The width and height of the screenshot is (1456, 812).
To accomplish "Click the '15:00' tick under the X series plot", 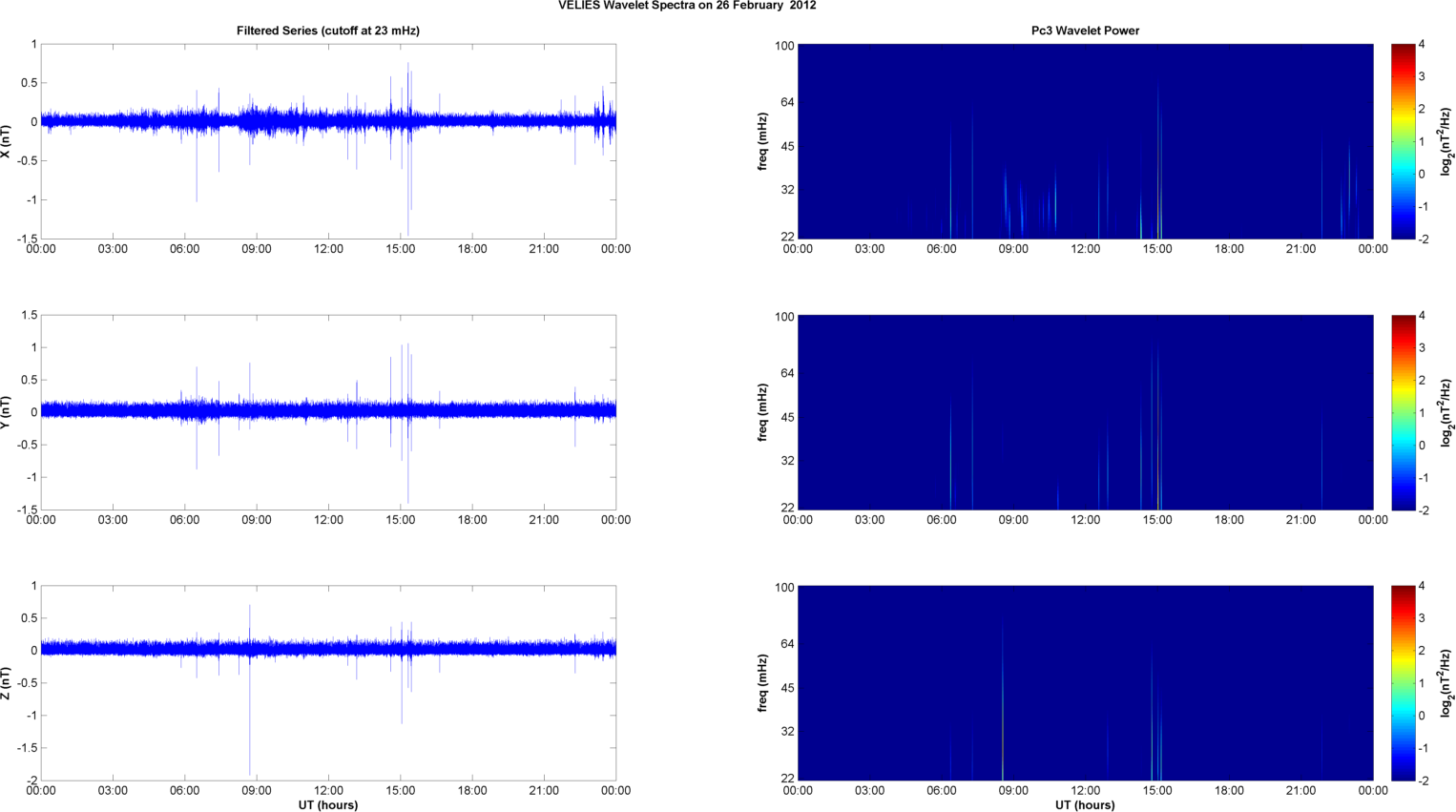I will coord(401,249).
